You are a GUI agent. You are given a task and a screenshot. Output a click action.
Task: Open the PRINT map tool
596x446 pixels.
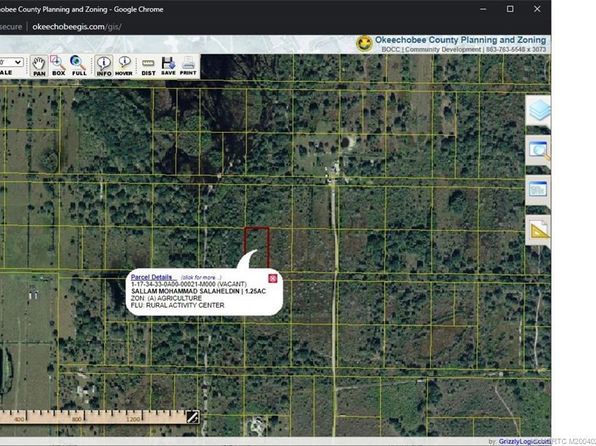click(188, 66)
